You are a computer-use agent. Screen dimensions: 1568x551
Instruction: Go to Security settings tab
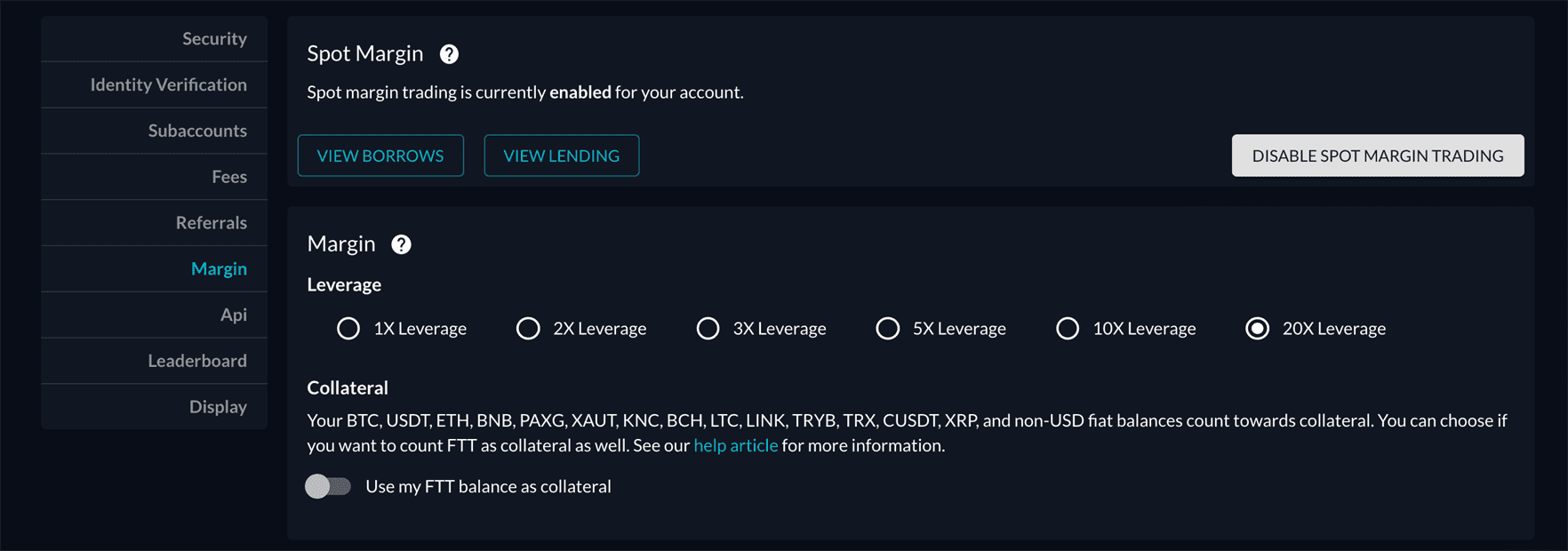(x=214, y=38)
